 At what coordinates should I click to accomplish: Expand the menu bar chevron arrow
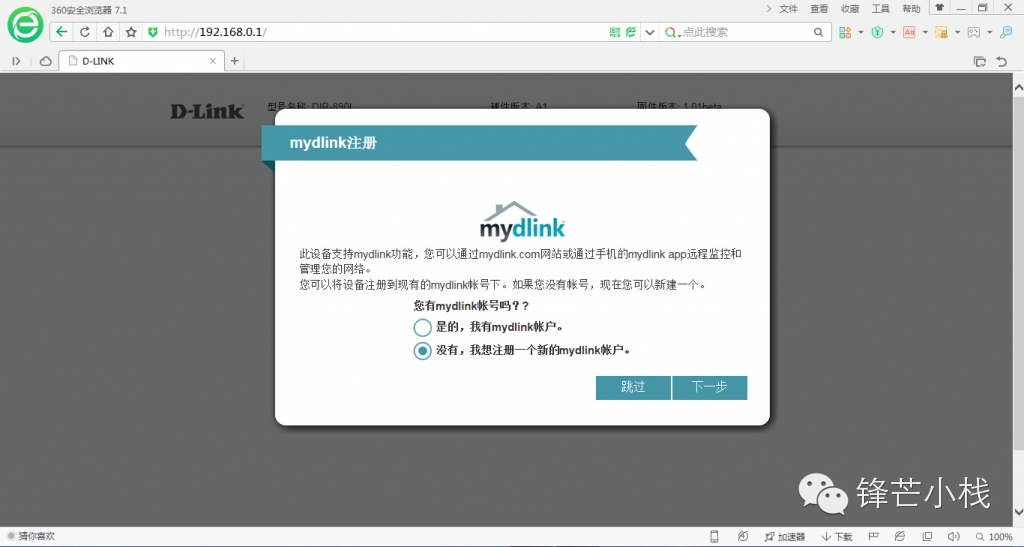coord(769,8)
